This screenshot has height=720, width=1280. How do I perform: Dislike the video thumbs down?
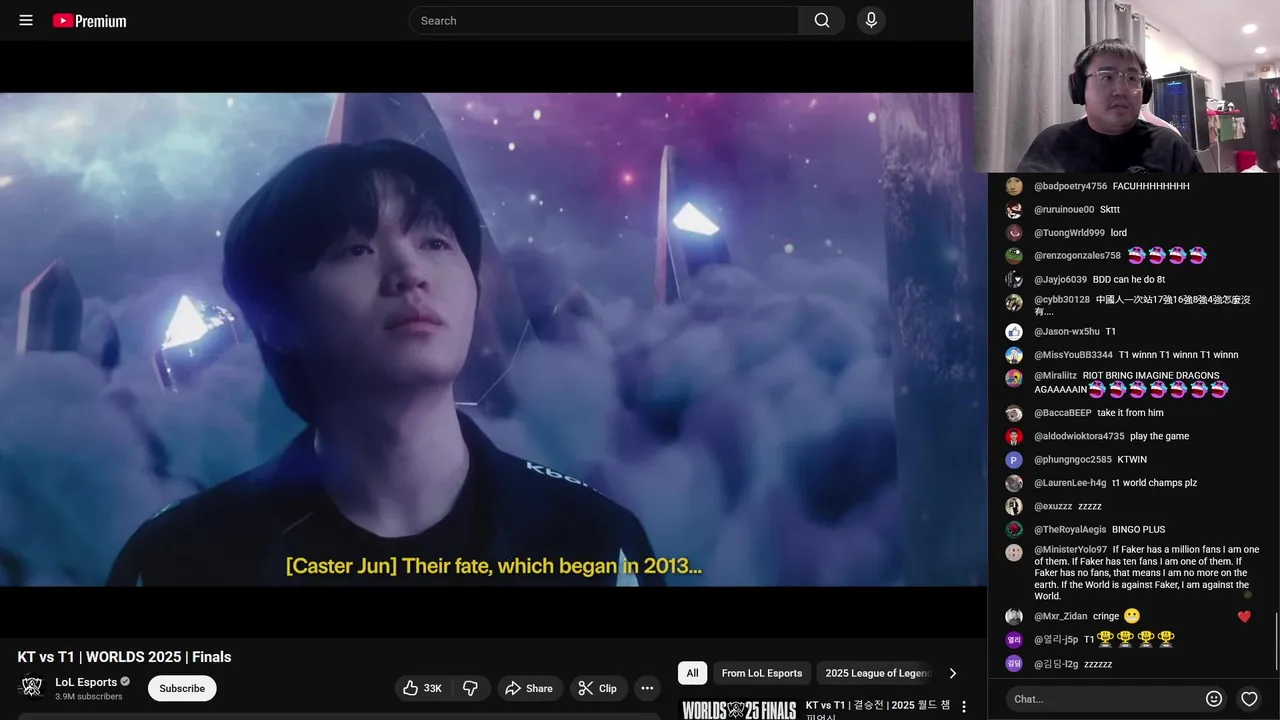(x=470, y=688)
